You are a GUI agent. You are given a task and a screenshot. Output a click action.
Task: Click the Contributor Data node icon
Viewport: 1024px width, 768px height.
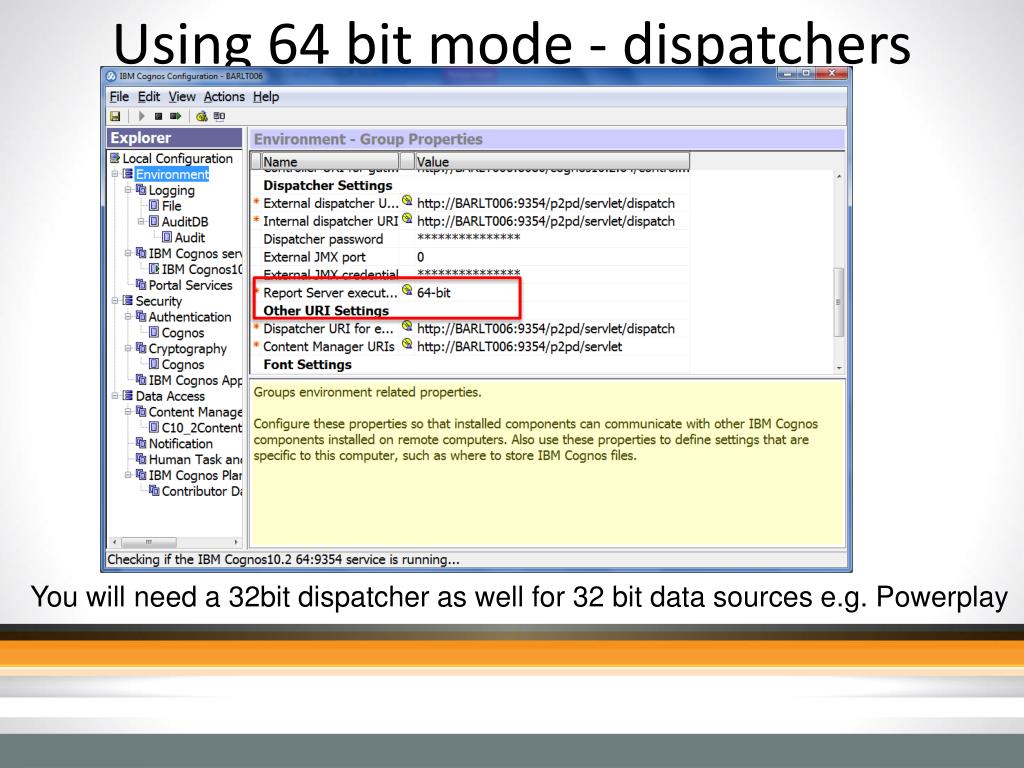154,490
